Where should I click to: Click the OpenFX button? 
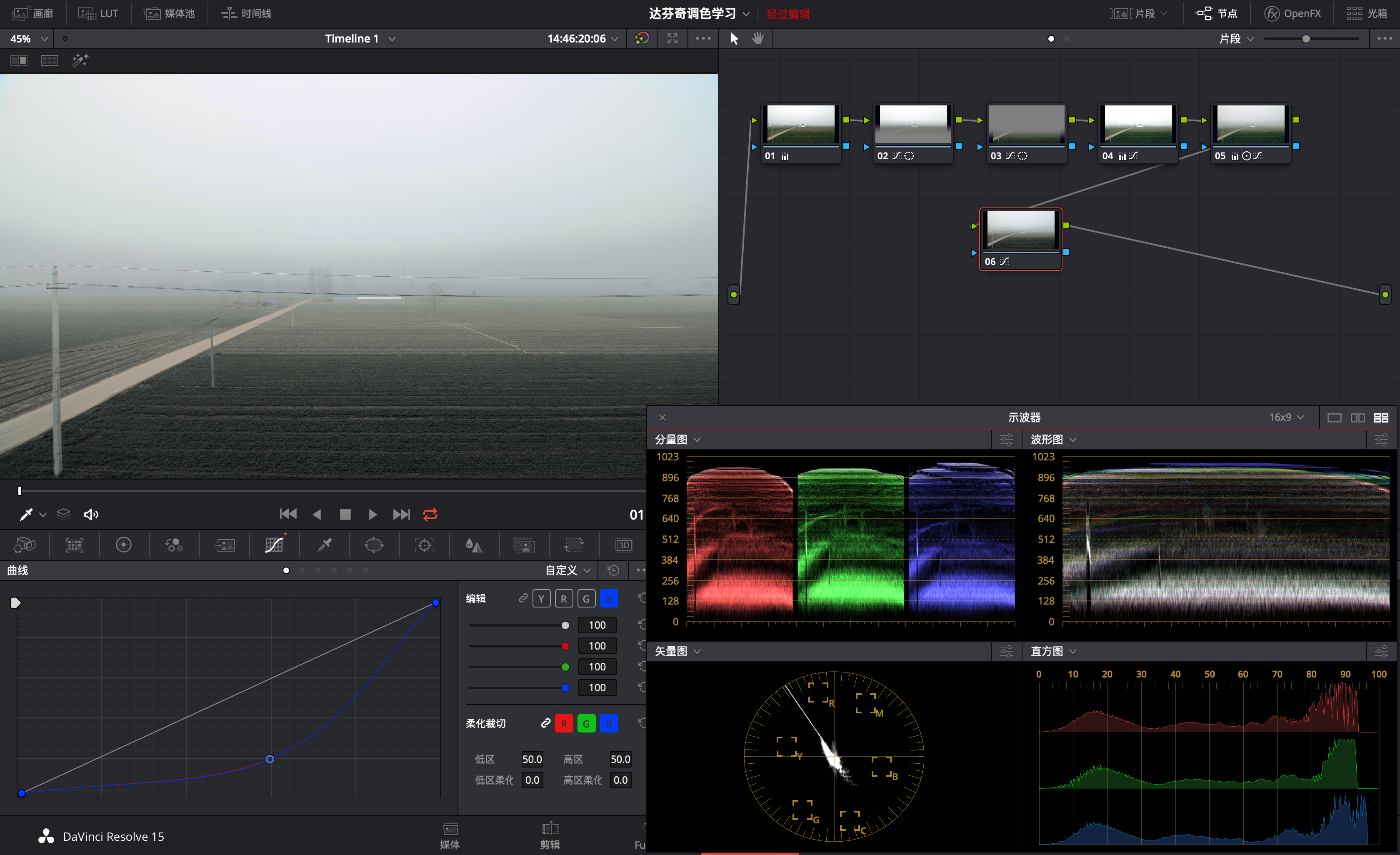tap(1292, 13)
